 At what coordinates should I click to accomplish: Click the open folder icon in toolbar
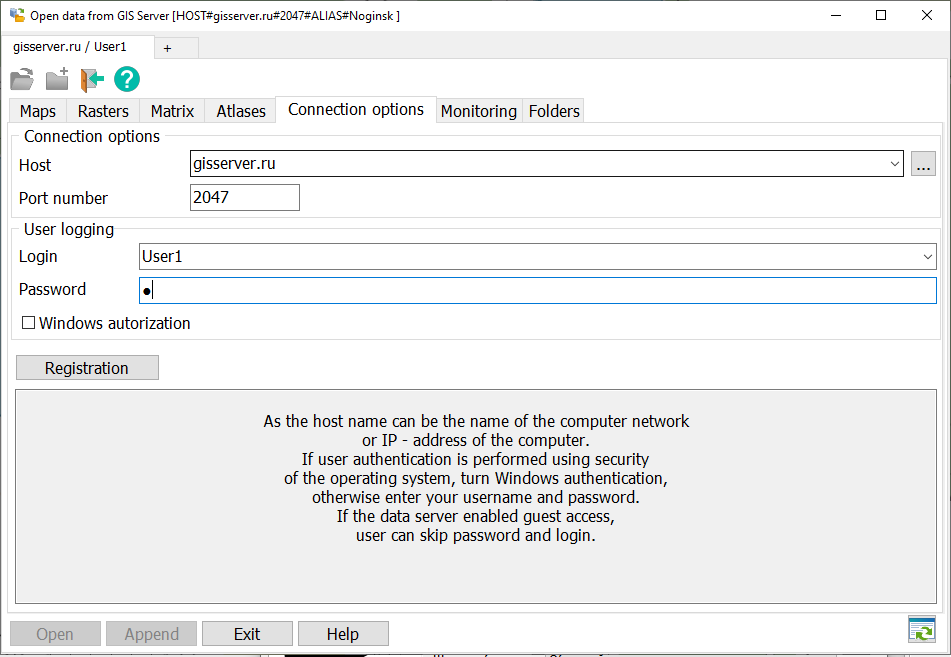click(x=22, y=80)
